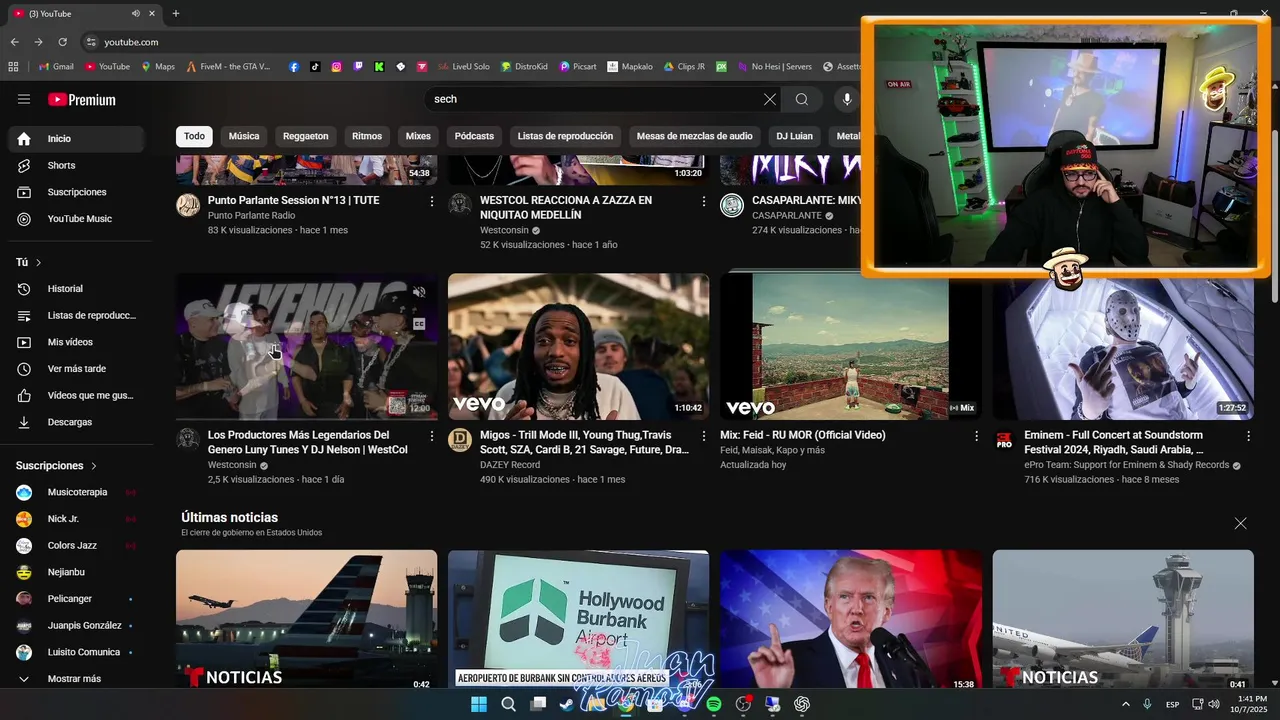This screenshot has height=720, width=1280.
Task: Open the Twitch bookmark icon
Action: click(358, 67)
